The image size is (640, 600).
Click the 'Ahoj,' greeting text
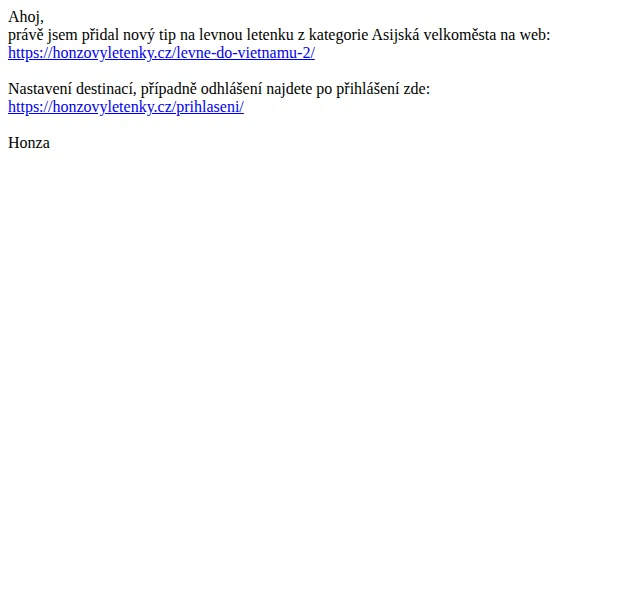[x=26, y=17]
